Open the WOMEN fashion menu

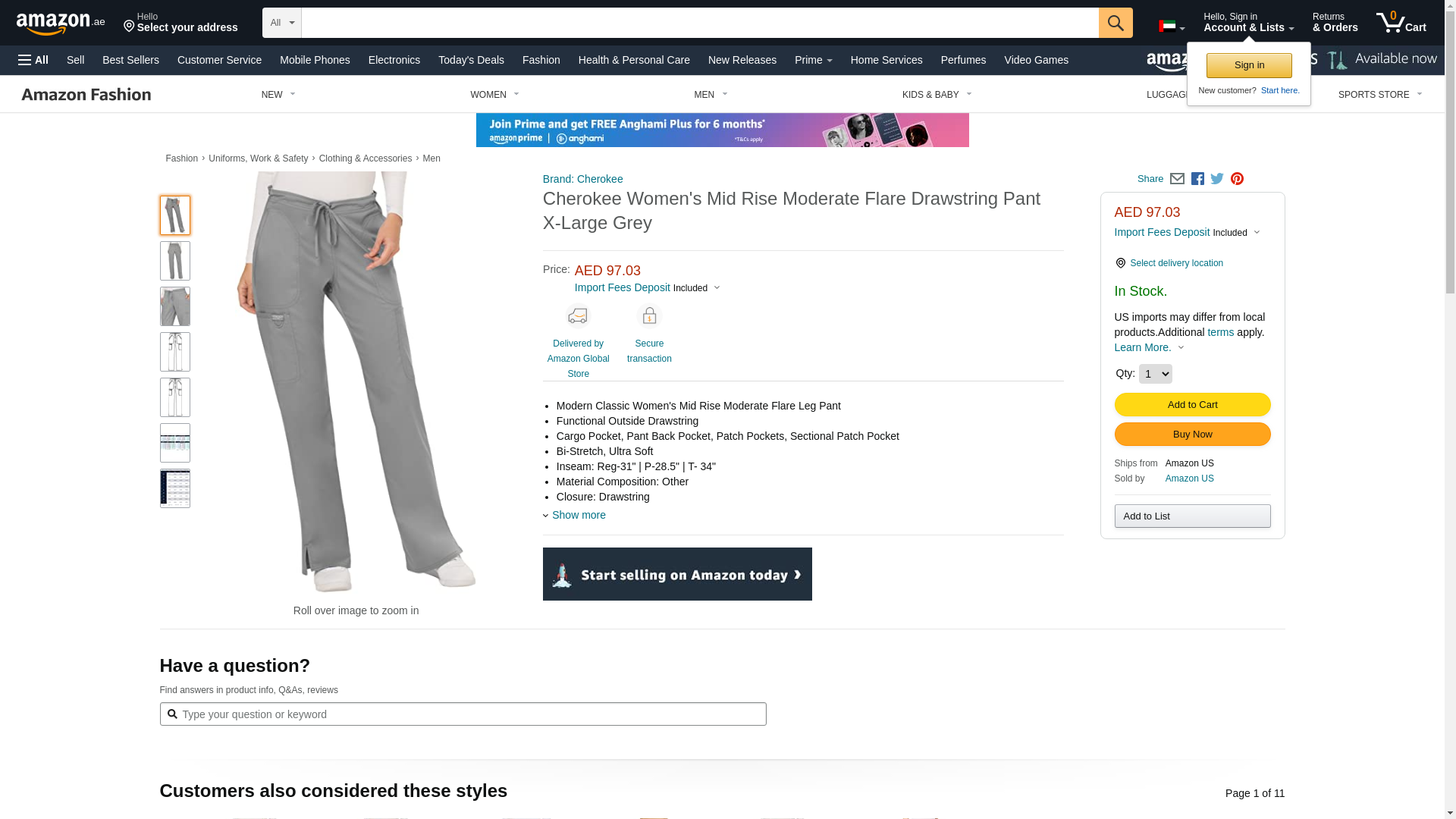pos(494,95)
